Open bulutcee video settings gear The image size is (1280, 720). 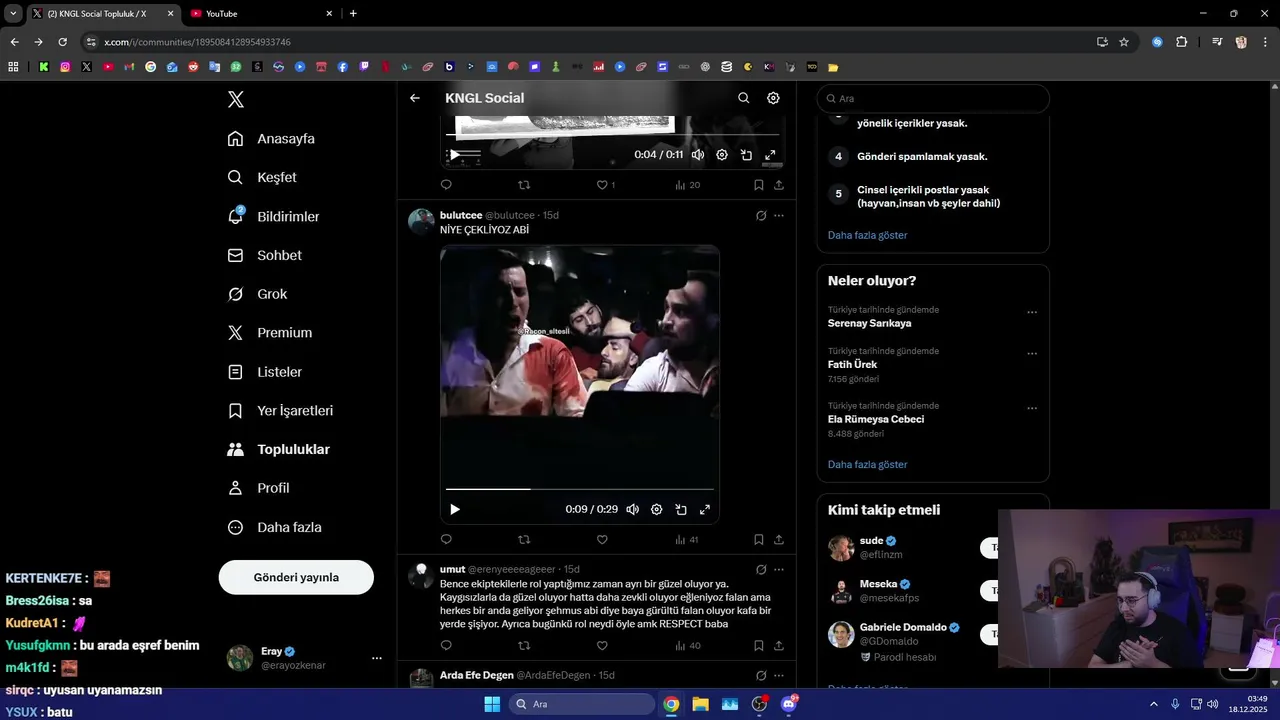[x=657, y=509]
